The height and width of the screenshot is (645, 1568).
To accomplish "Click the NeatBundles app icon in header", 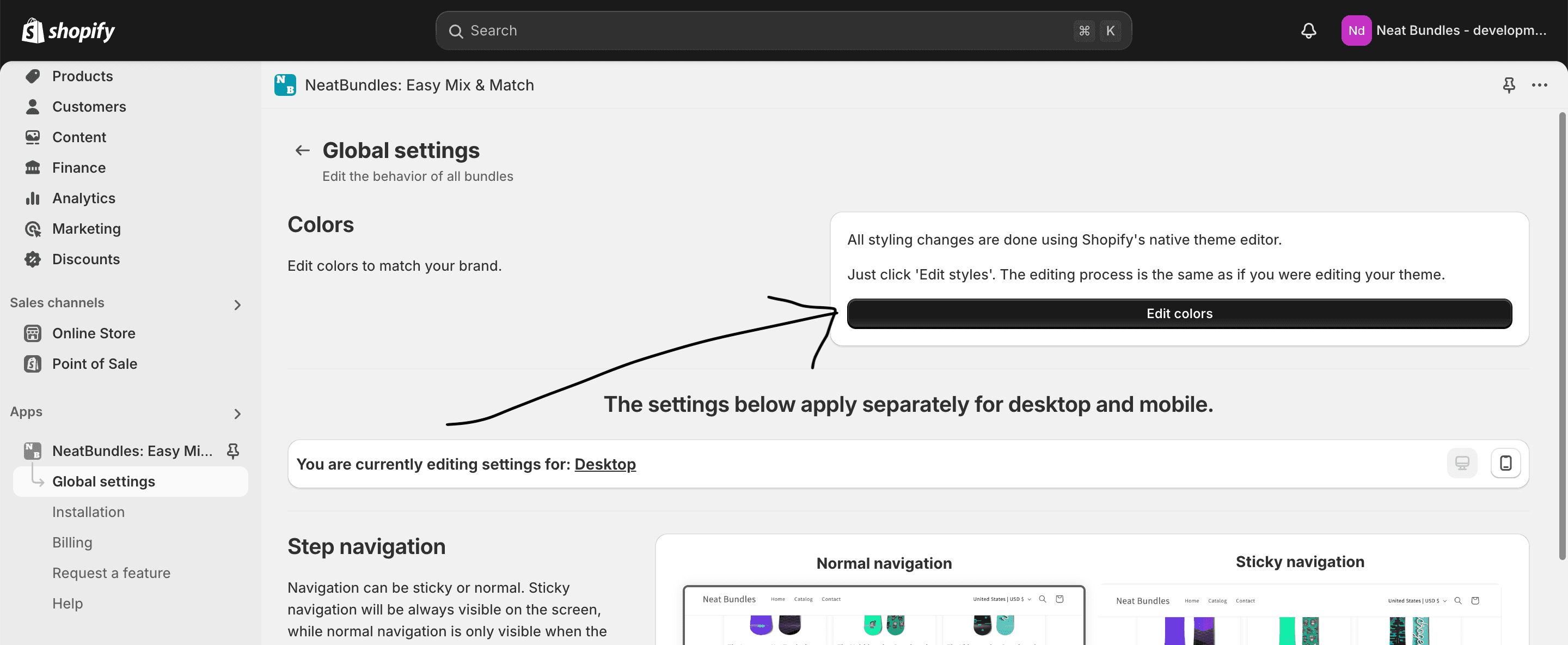I will (285, 84).
